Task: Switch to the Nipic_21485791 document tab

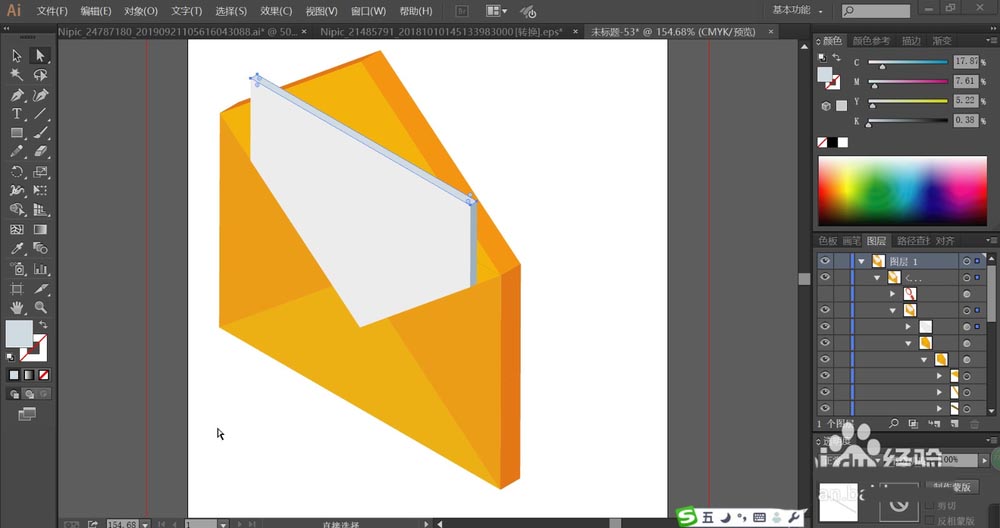Action: coord(441,31)
